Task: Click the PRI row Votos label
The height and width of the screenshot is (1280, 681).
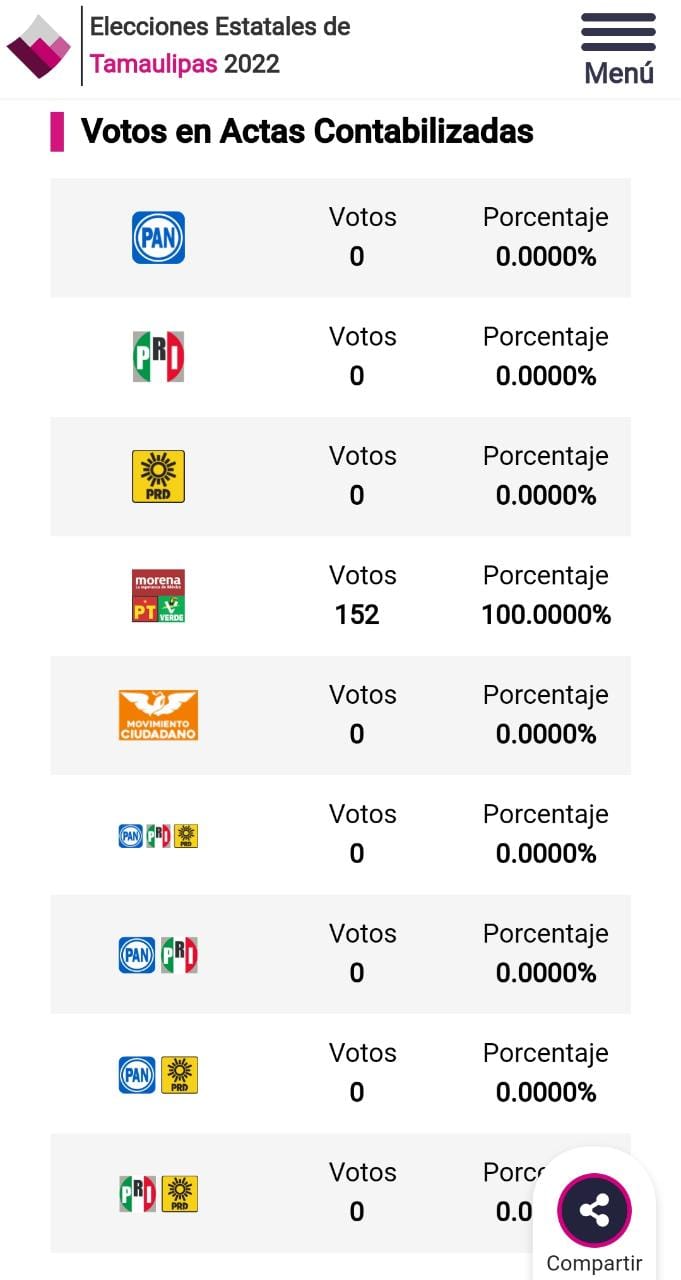Action: (x=363, y=337)
